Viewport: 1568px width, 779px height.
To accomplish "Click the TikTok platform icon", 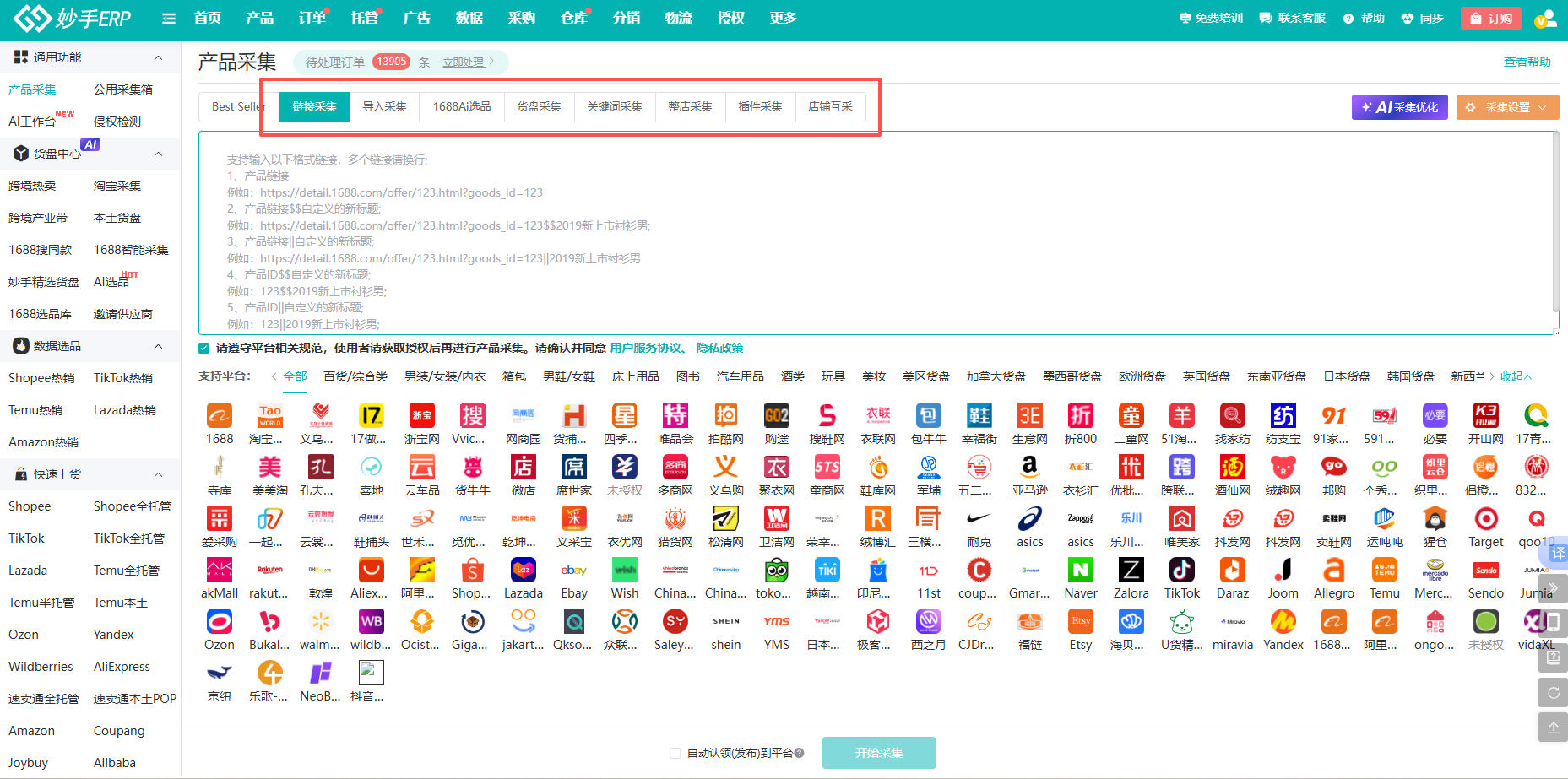I will (x=1181, y=571).
